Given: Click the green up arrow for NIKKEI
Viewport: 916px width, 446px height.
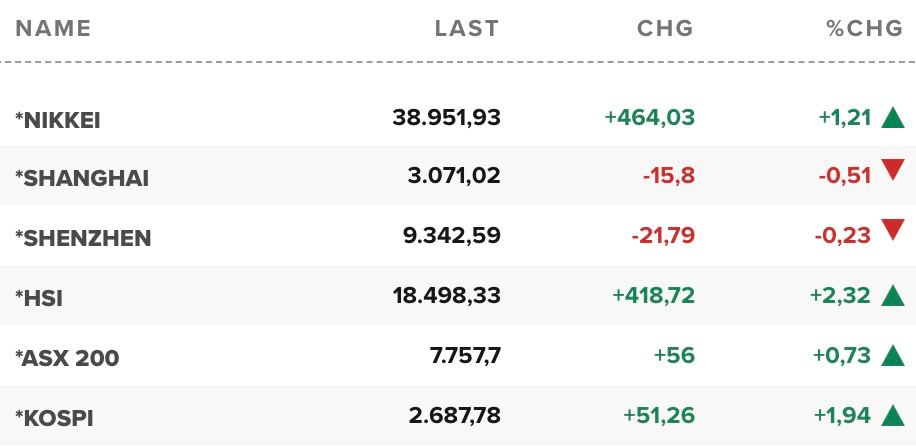Looking at the screenshot, I should coord(893,117).
